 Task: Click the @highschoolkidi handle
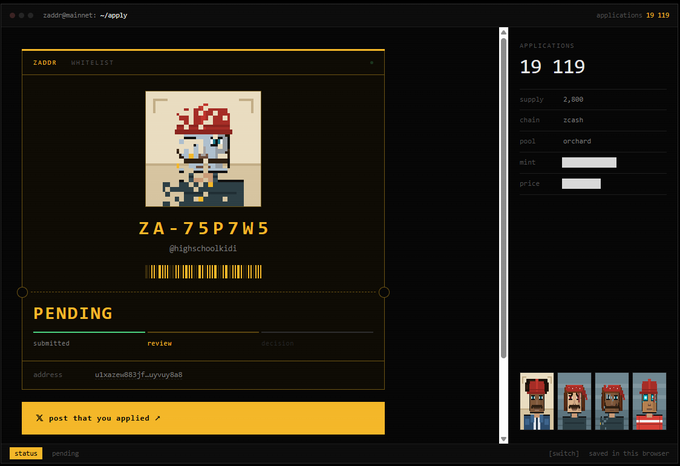coord(203,248)
